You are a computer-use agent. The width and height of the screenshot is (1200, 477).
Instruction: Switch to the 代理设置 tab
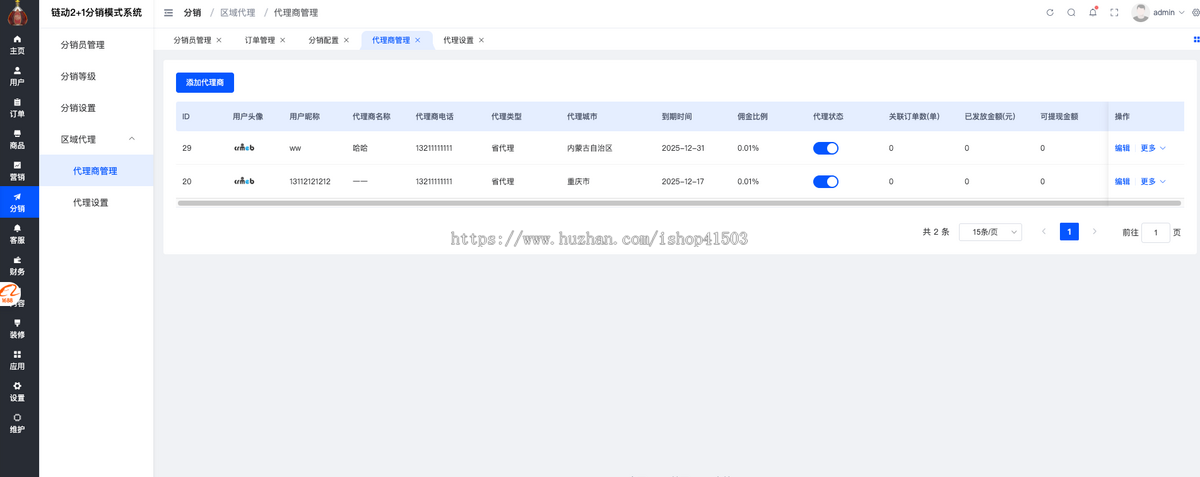click(459, 40)
